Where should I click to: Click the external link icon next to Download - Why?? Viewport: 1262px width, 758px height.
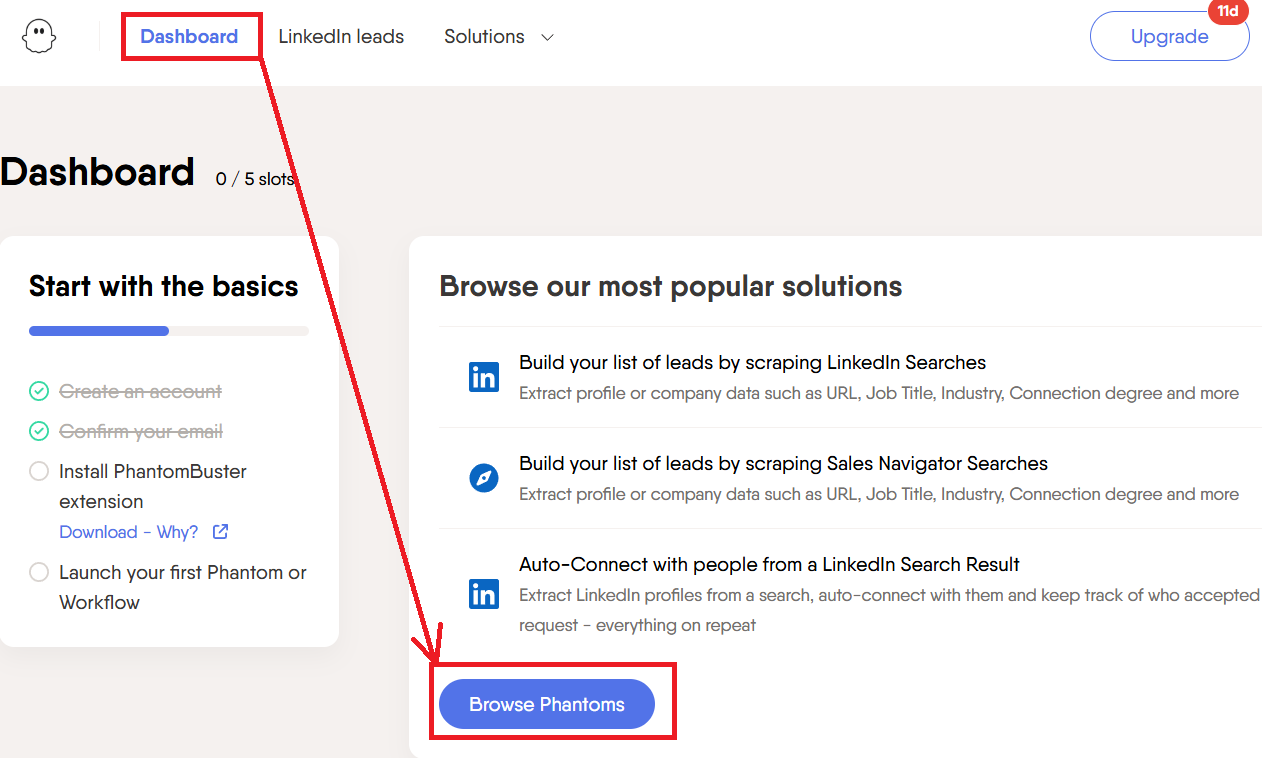coord(220,532)
